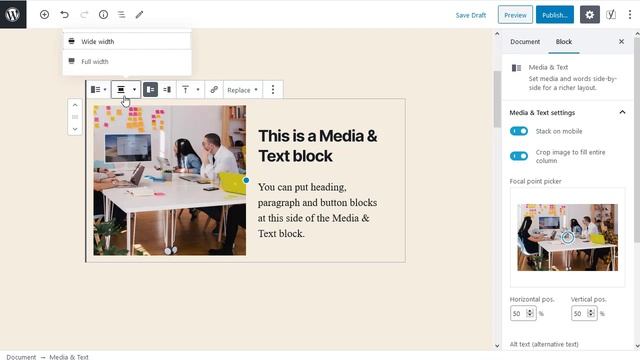Open more tools and options menu
Viewport: 640px width, 360px height.
[x=630, y=15]
